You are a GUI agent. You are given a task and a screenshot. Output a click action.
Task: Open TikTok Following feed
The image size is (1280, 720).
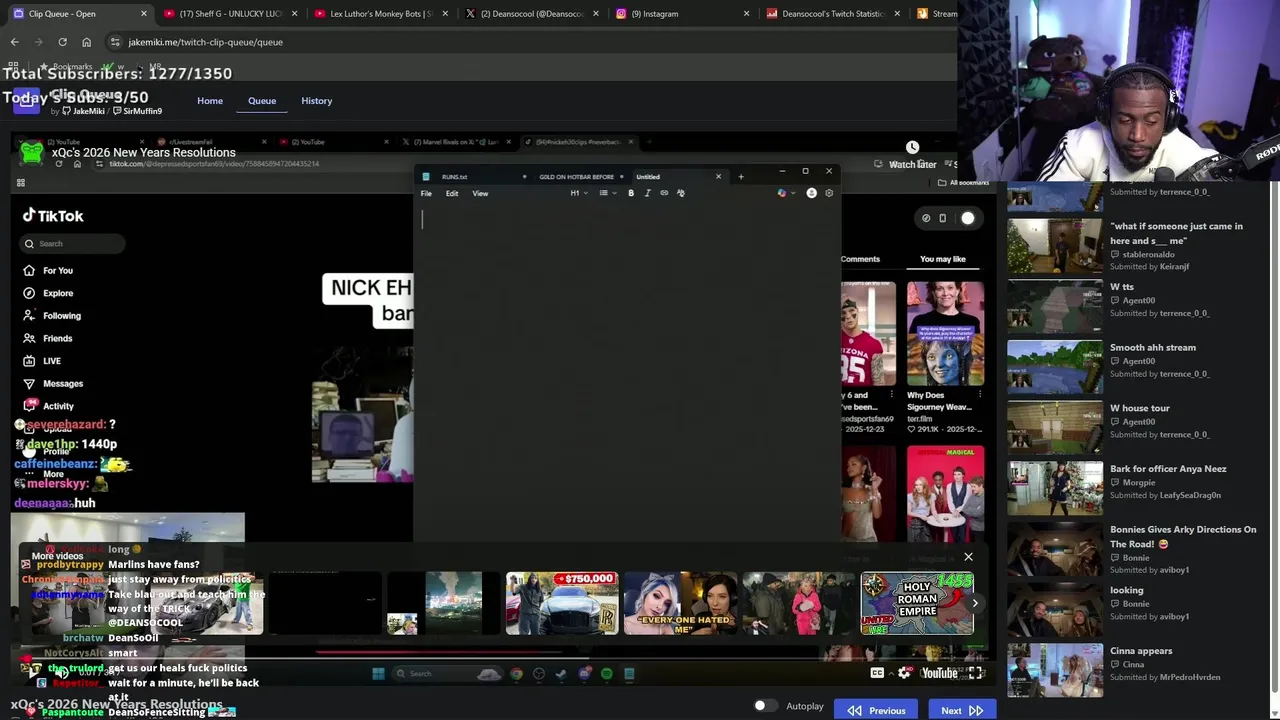coord(52,316)
